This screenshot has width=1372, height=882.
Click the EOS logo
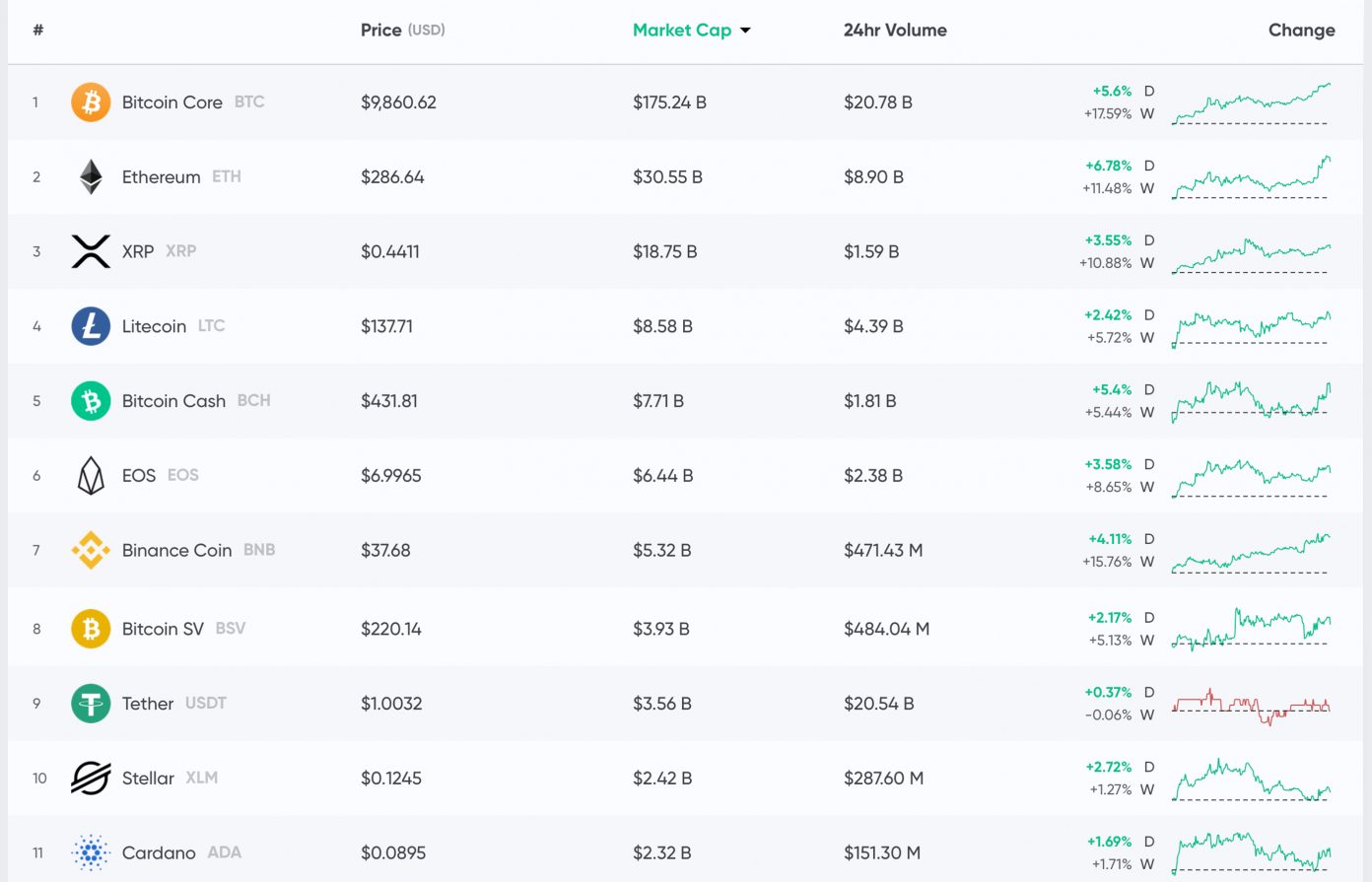point(91,475)
